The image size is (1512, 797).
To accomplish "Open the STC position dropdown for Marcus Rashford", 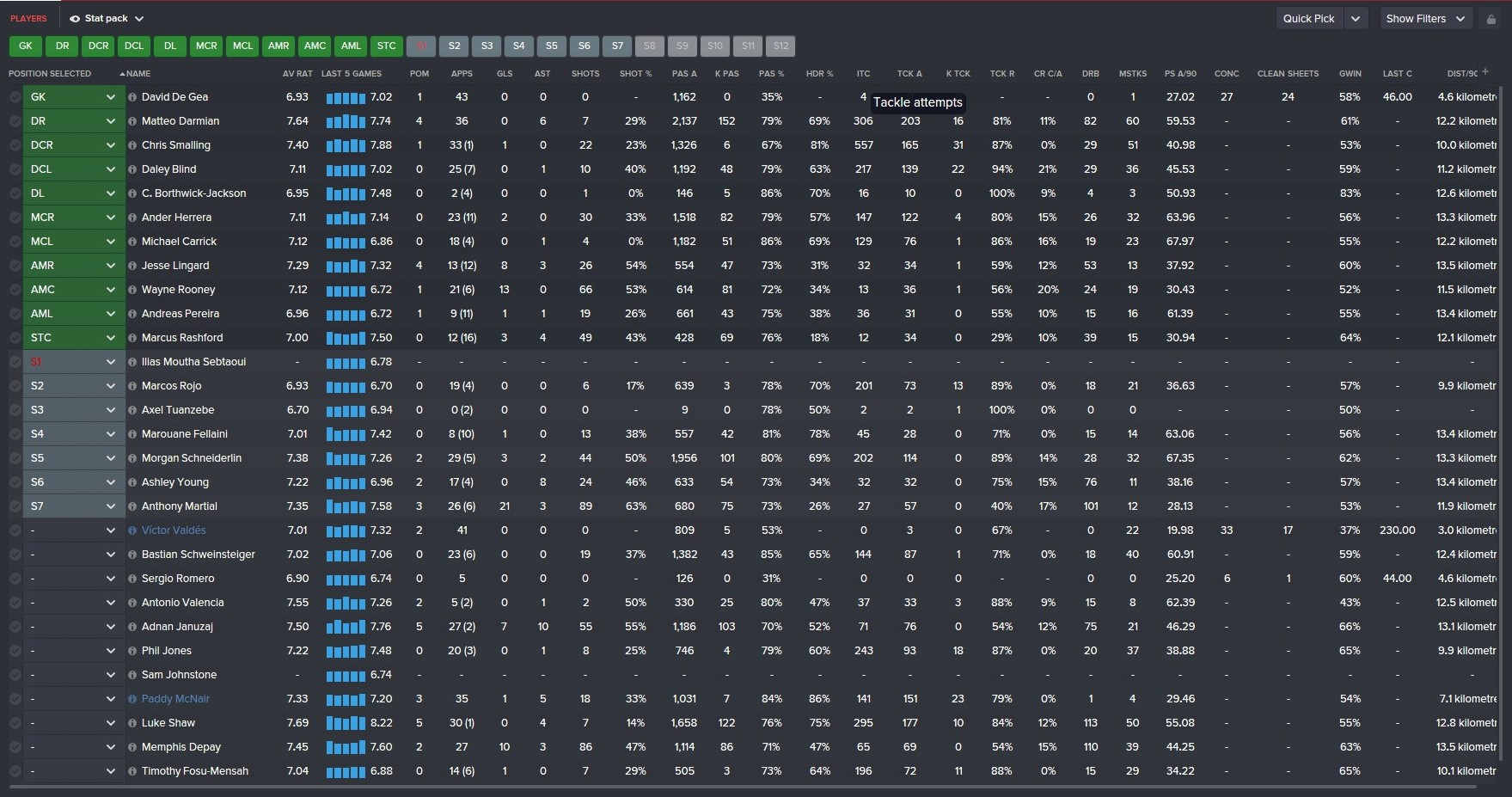I will point(74,338).
